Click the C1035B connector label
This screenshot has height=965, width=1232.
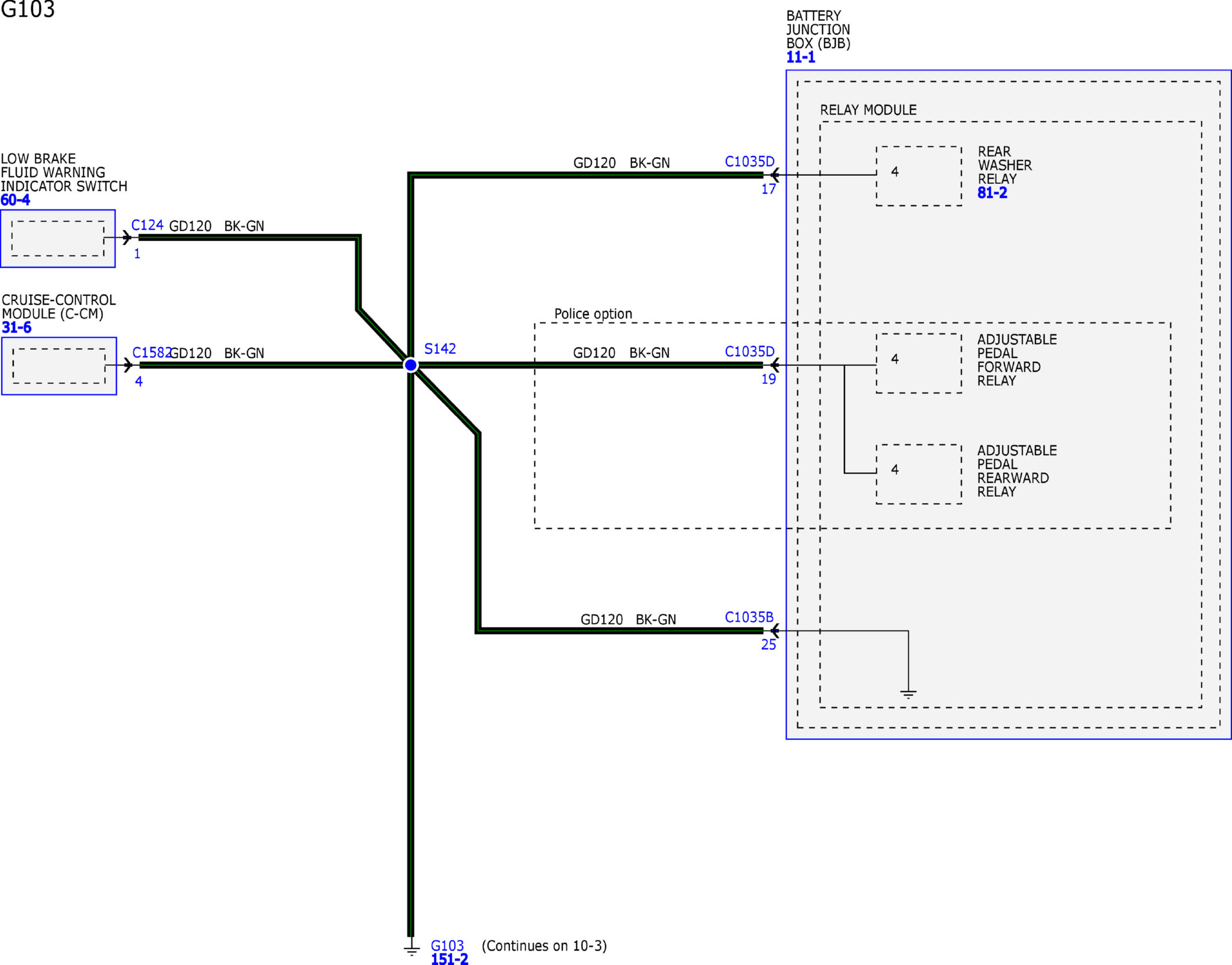(748, 617)
